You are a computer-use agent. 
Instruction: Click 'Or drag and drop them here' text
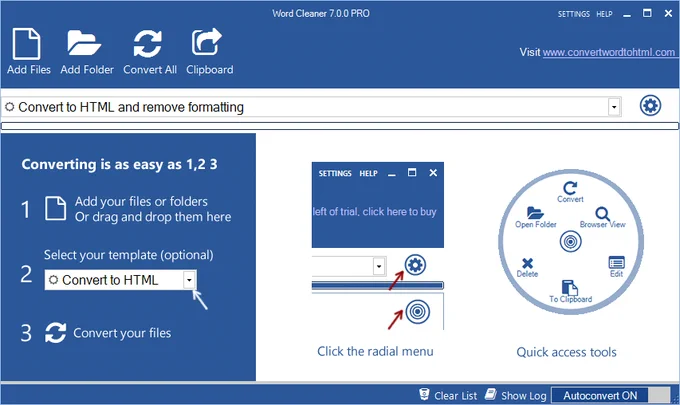click(153, 217)
